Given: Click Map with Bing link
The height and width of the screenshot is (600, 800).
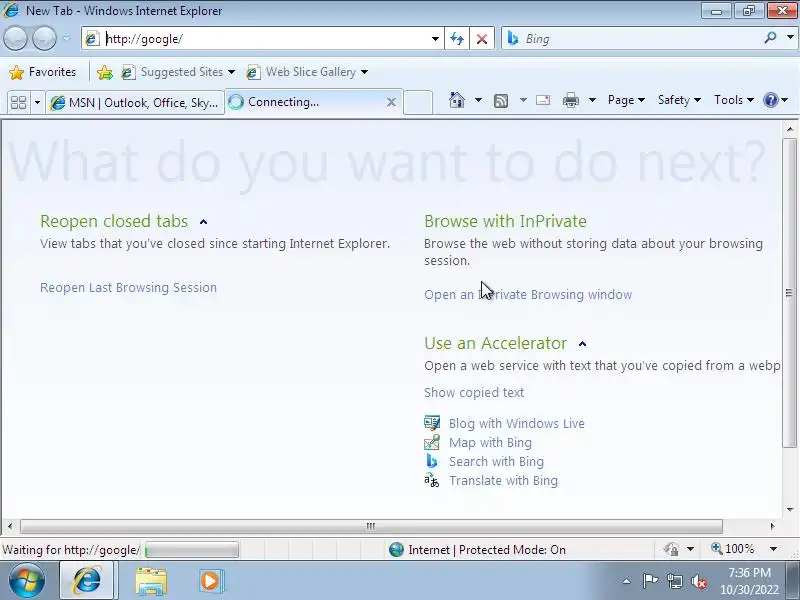Looking at the screenshot, I should (x=490, y=442).
